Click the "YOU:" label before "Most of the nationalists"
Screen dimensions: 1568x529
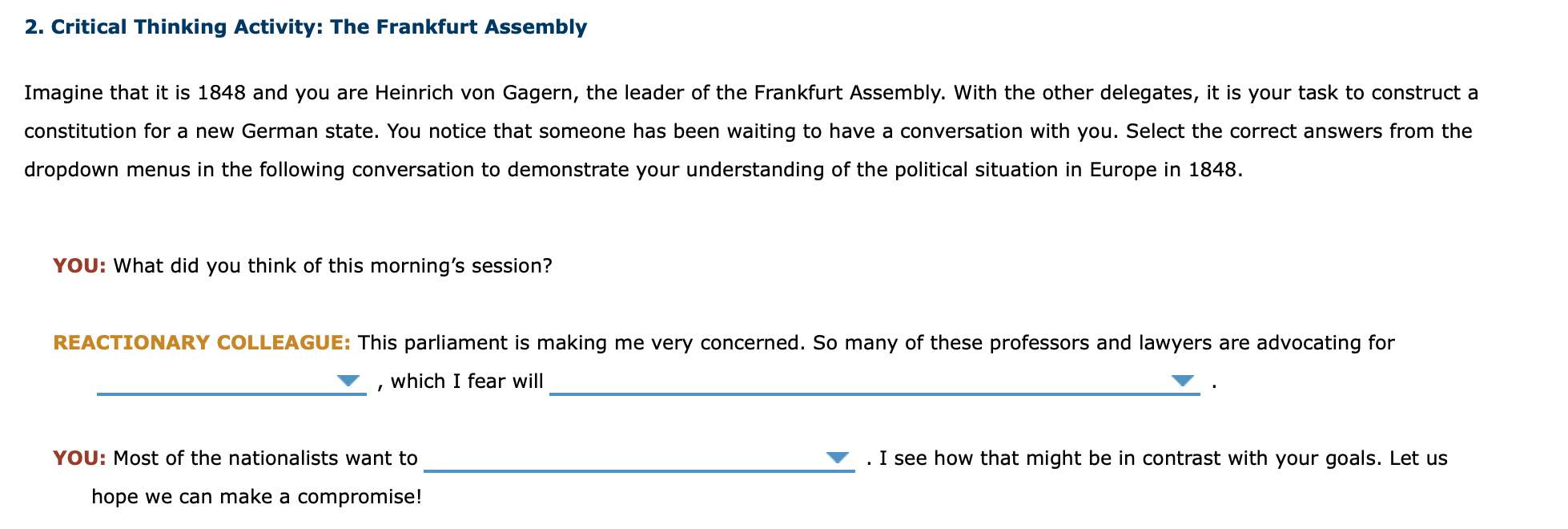pyautogui.click(x=79, y=458)
